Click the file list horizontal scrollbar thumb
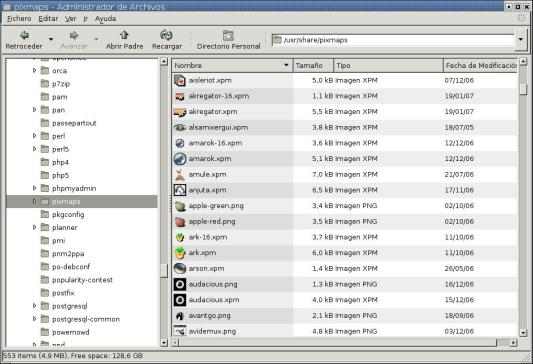 (x=338, y=343)
